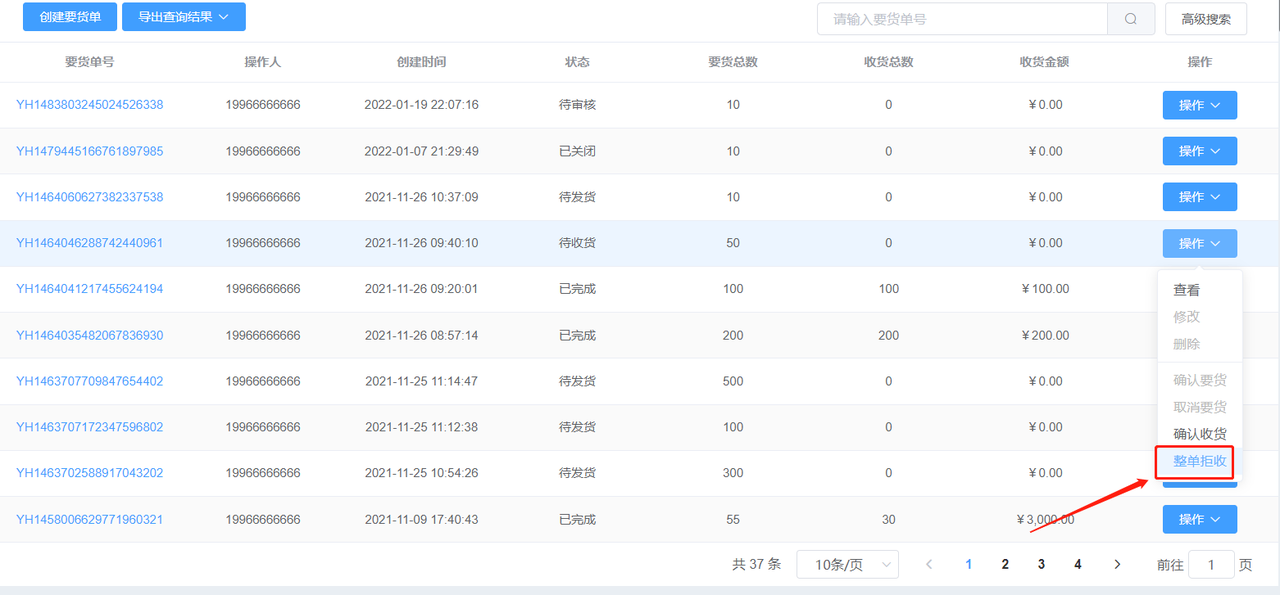1280x595 pixels.
Task: Open 操作 dropdown for order YH1464060627382337538
Action: 1200,197
